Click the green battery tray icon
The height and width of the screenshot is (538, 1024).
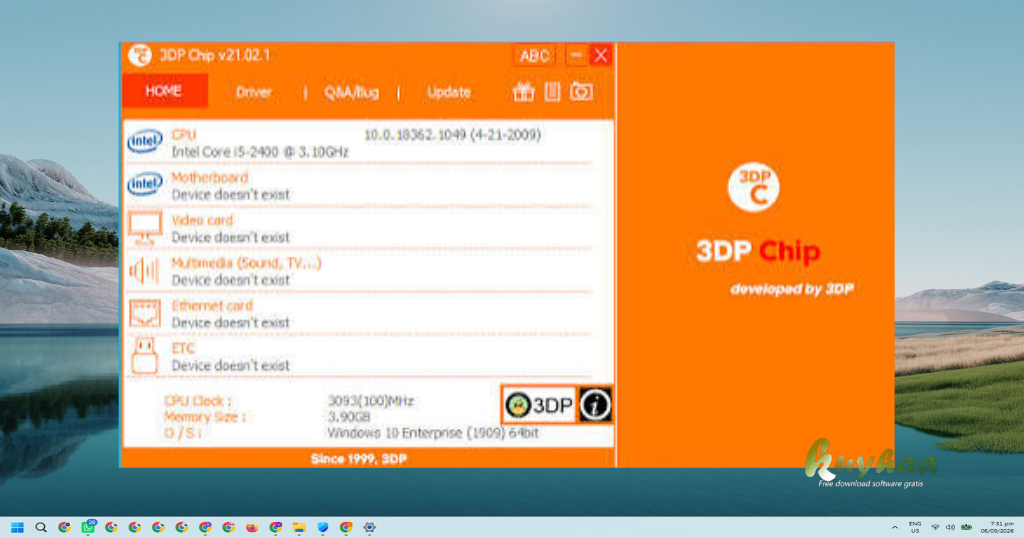[967, 528]
